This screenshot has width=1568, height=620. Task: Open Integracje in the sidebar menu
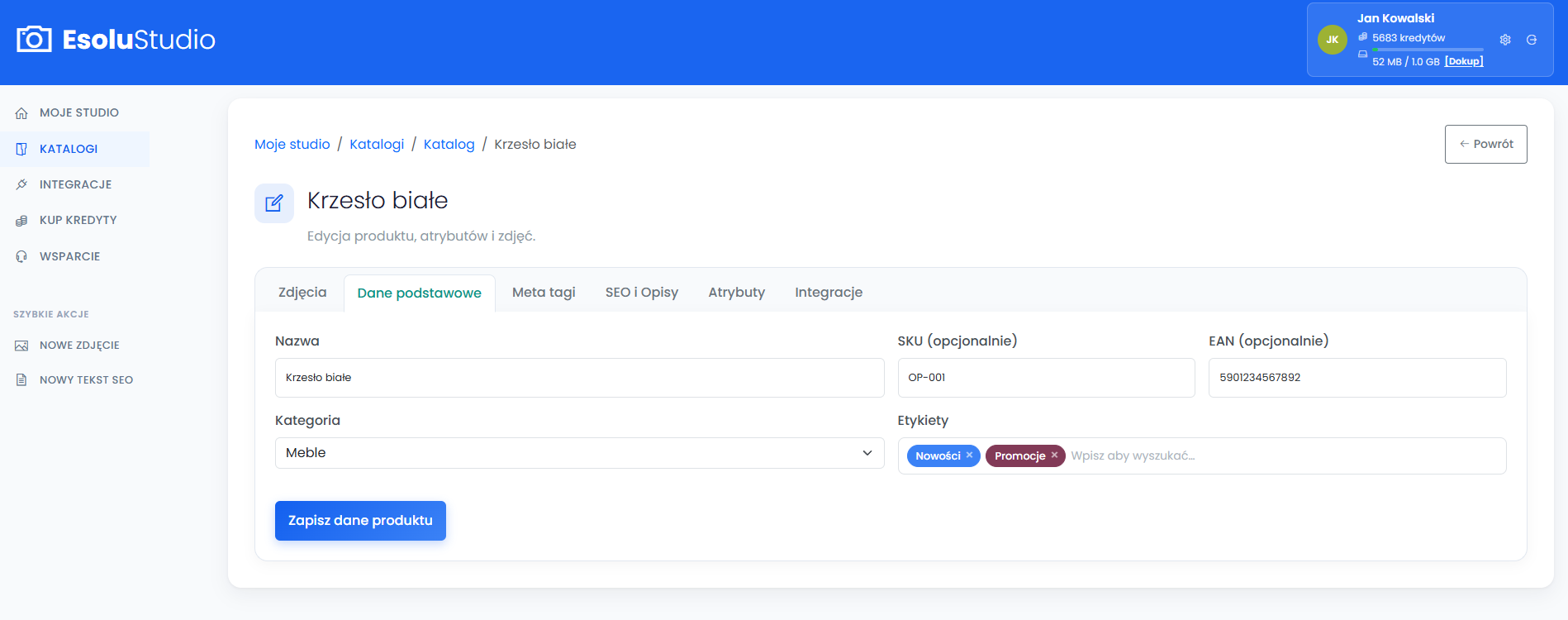click(x=74, y=184)
